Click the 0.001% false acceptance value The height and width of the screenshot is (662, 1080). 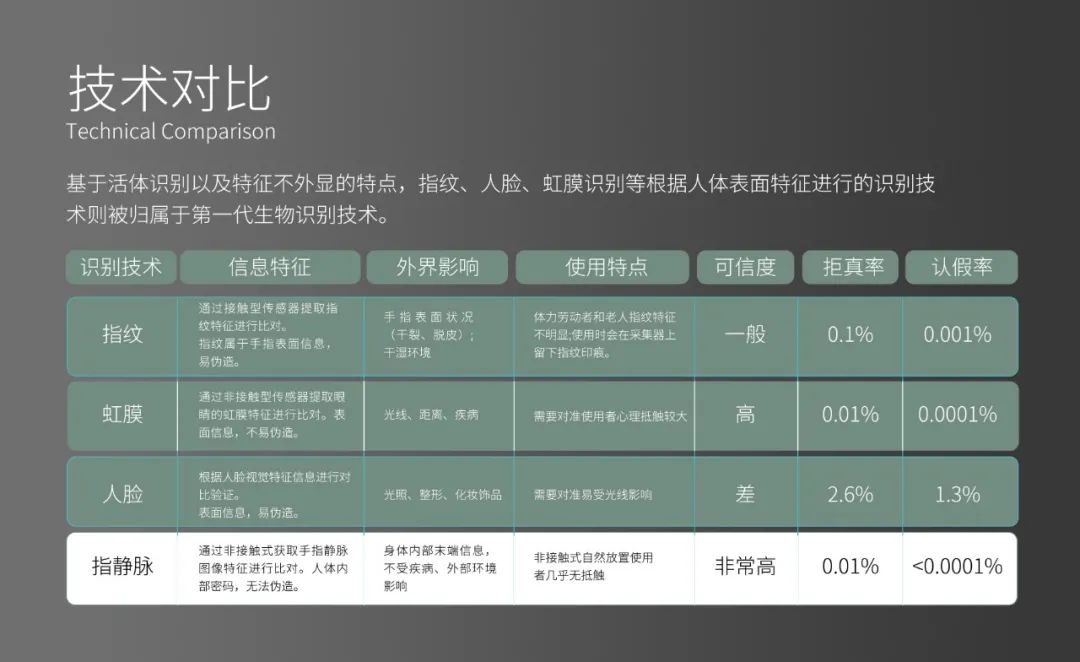pos(957,335)
